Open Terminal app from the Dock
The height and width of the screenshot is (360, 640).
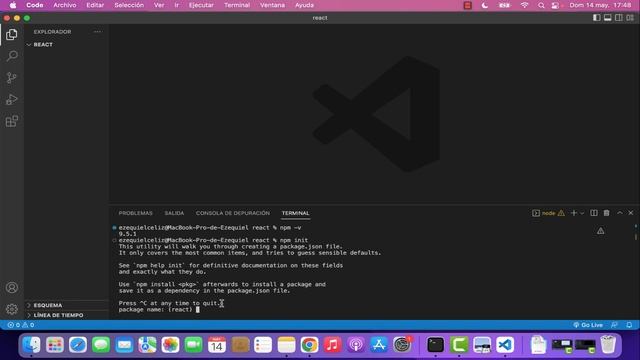pyautogui.click(x=436, y=345)
